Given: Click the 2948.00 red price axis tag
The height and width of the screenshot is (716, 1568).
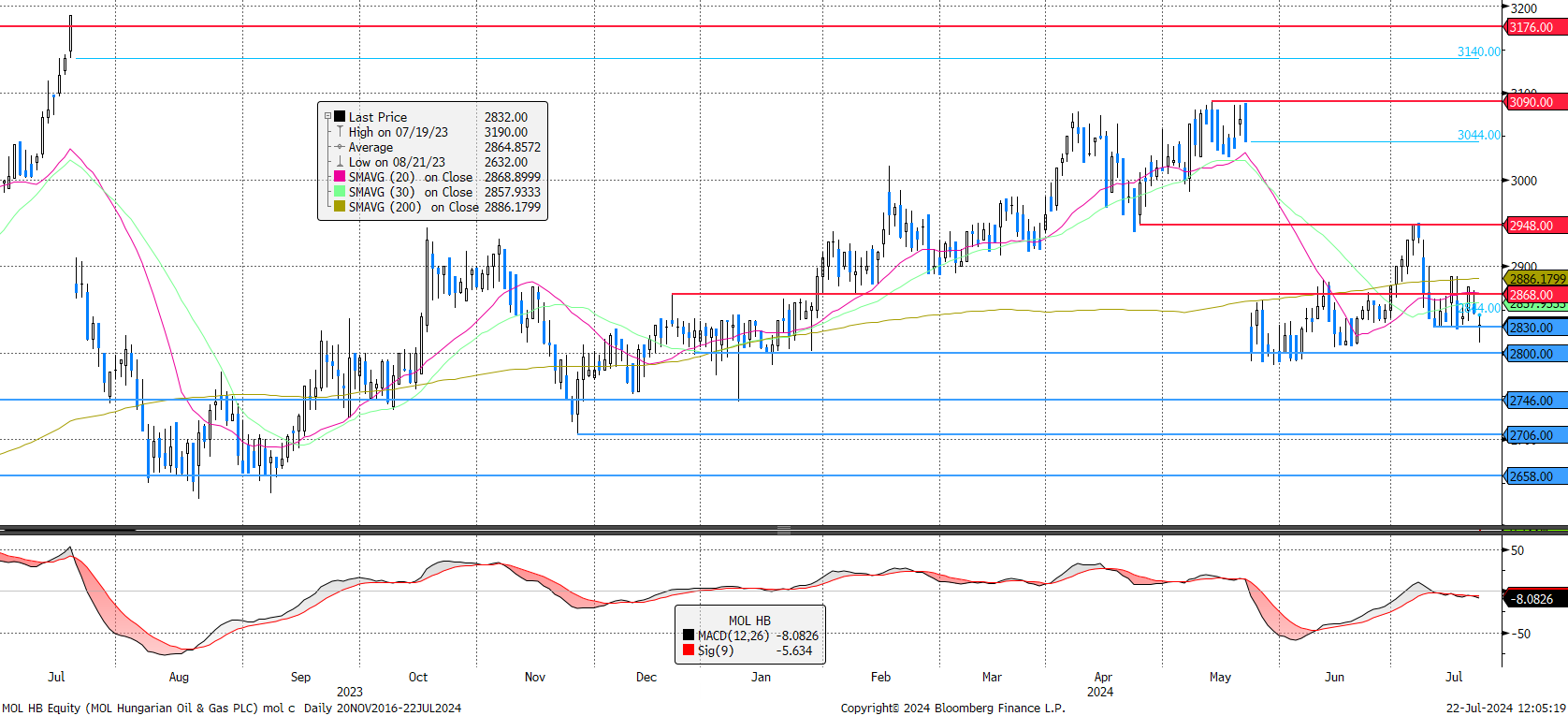Looking at the screenshot, I should point(1534,226).
